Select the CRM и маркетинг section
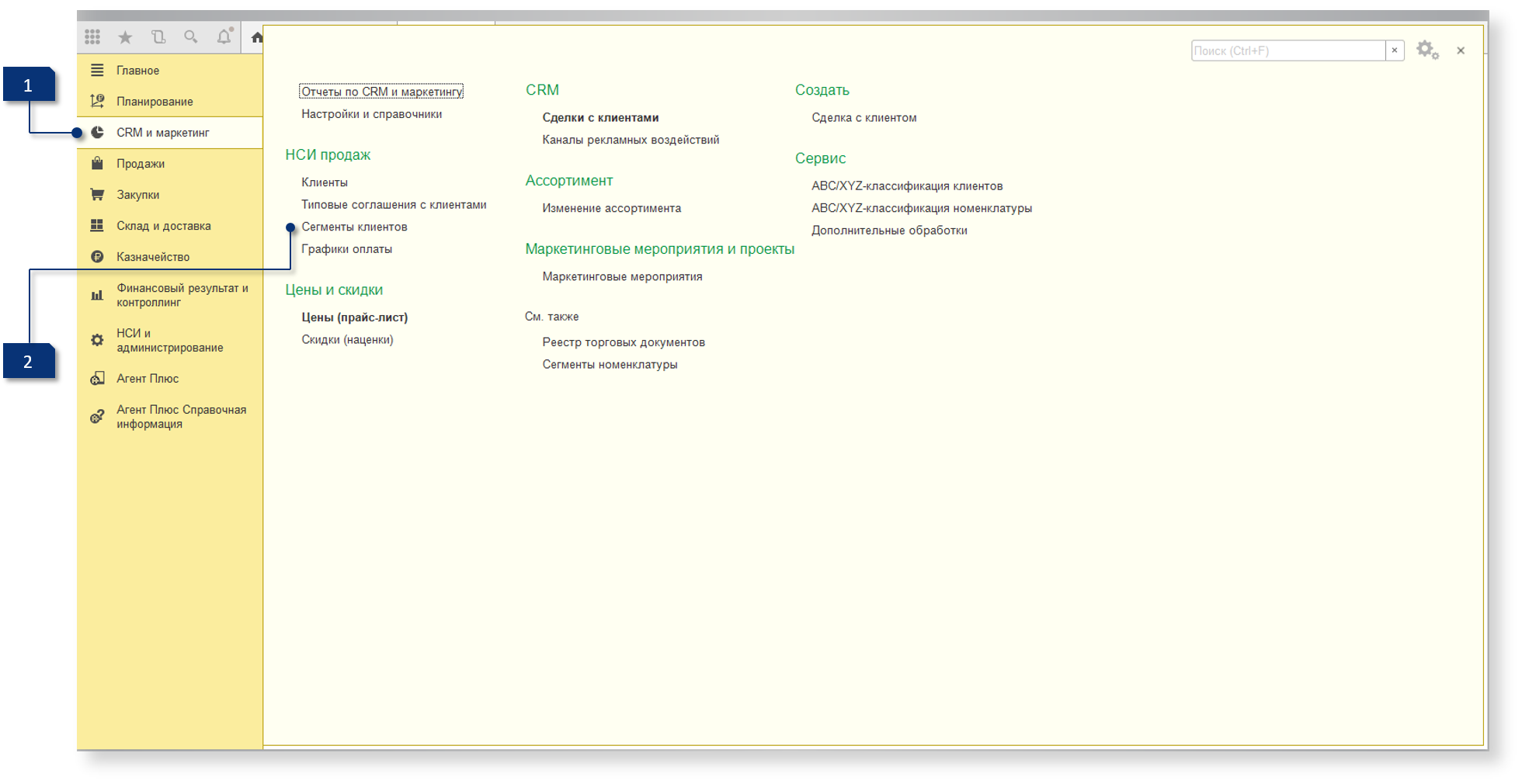 tap(170, 133)
